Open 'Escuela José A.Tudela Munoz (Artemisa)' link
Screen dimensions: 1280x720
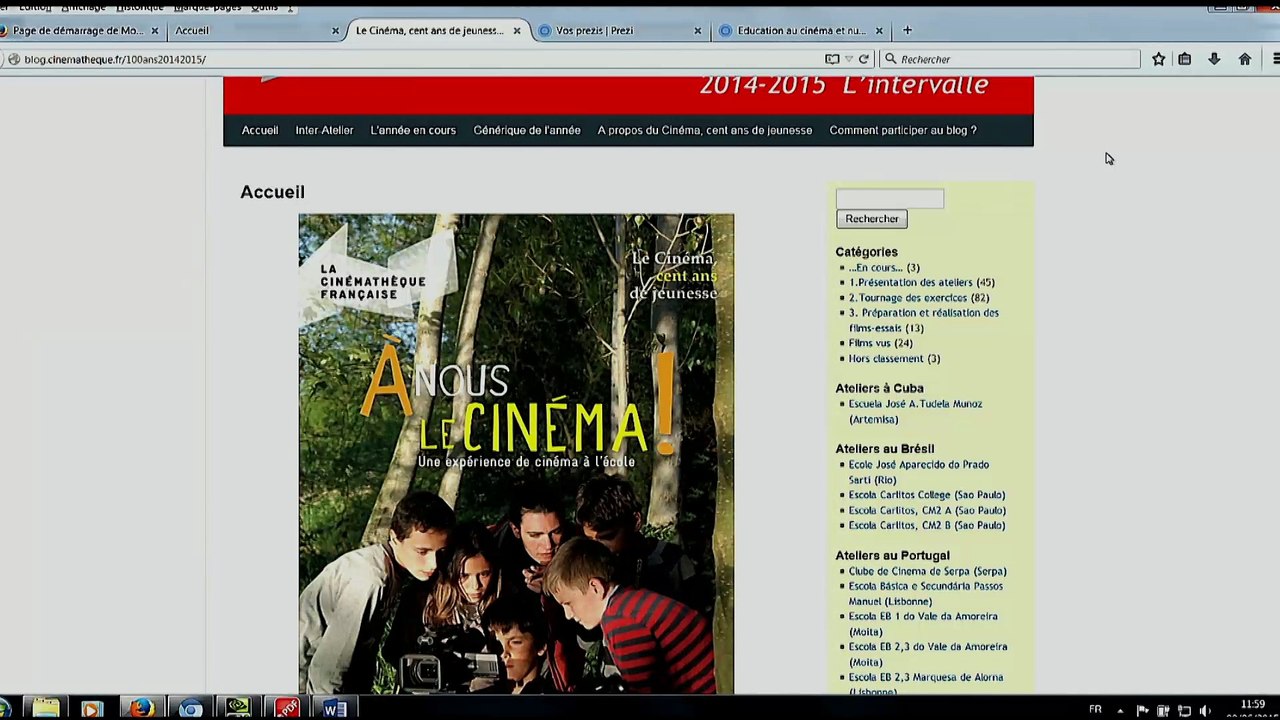[915, 412]
